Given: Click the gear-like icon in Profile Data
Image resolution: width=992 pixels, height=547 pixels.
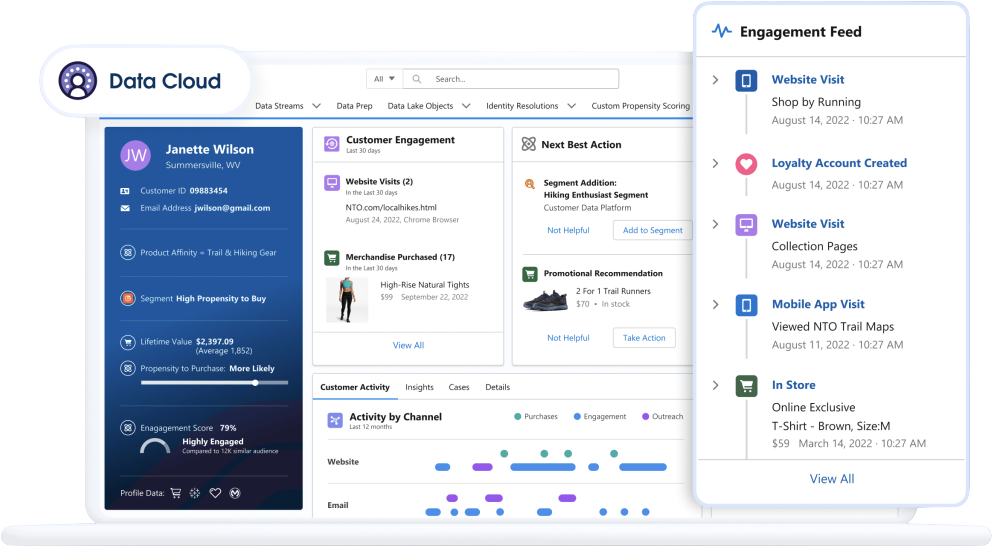Looking at the screenshot, I should [195, 493].
